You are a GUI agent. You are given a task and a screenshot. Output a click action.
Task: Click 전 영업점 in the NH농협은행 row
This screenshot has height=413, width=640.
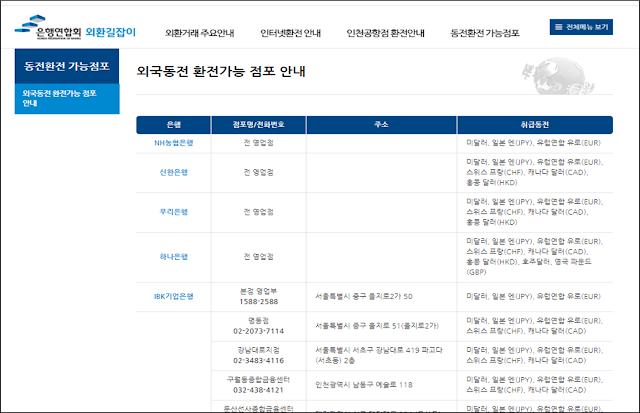tap(258, 143)
